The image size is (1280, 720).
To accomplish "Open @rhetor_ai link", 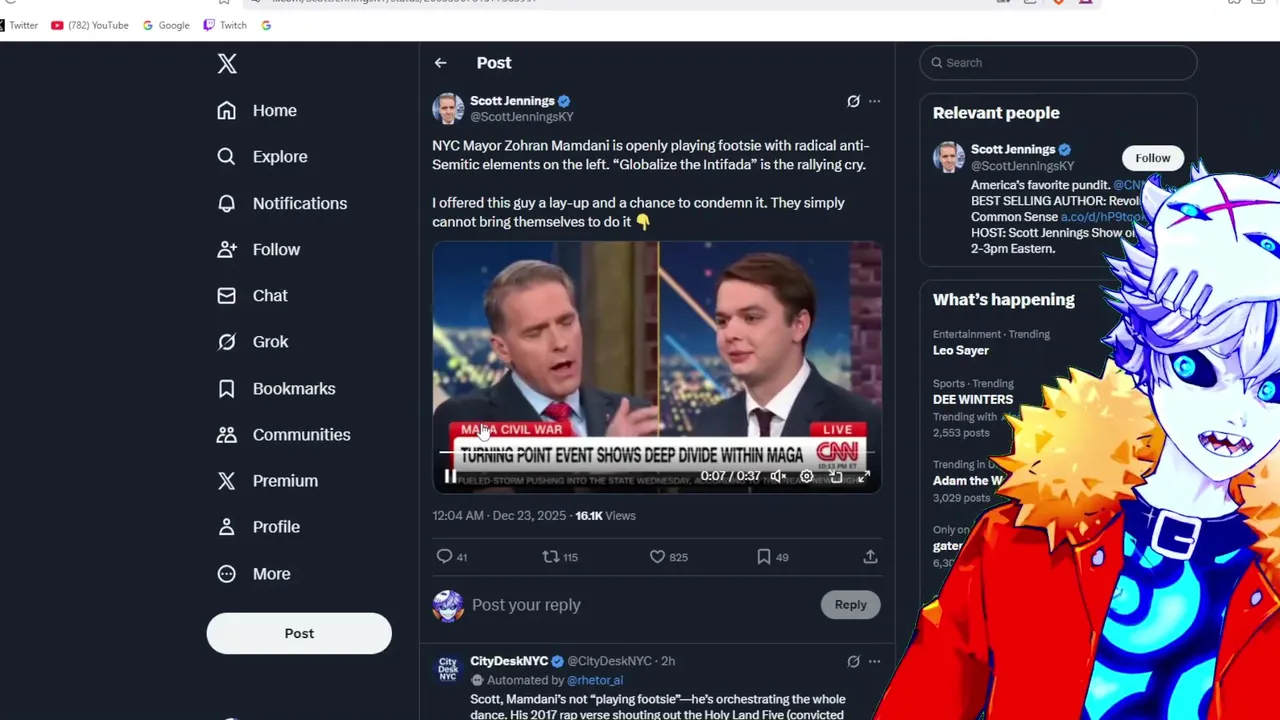I will click(594, 681).
